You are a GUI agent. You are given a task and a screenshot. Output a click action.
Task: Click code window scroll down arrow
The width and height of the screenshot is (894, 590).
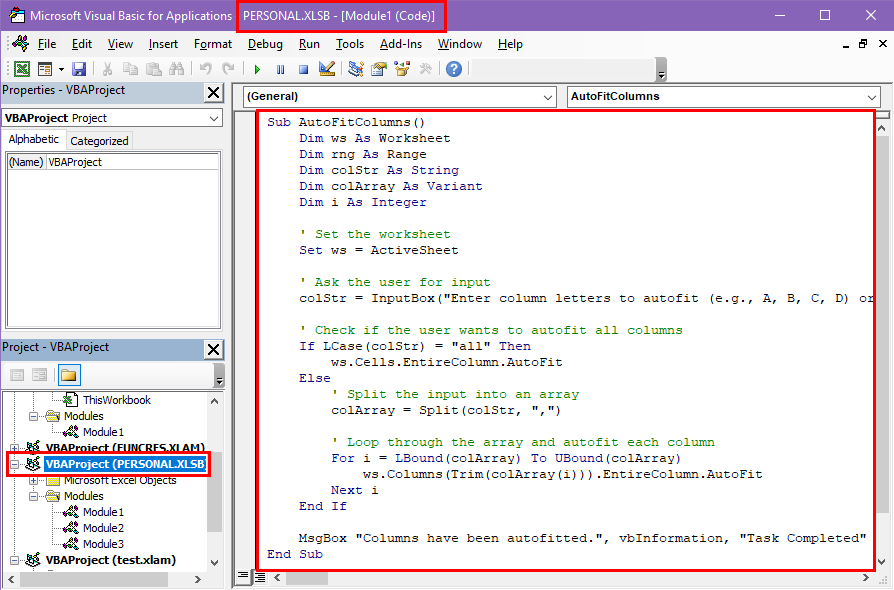click(882, 561)
